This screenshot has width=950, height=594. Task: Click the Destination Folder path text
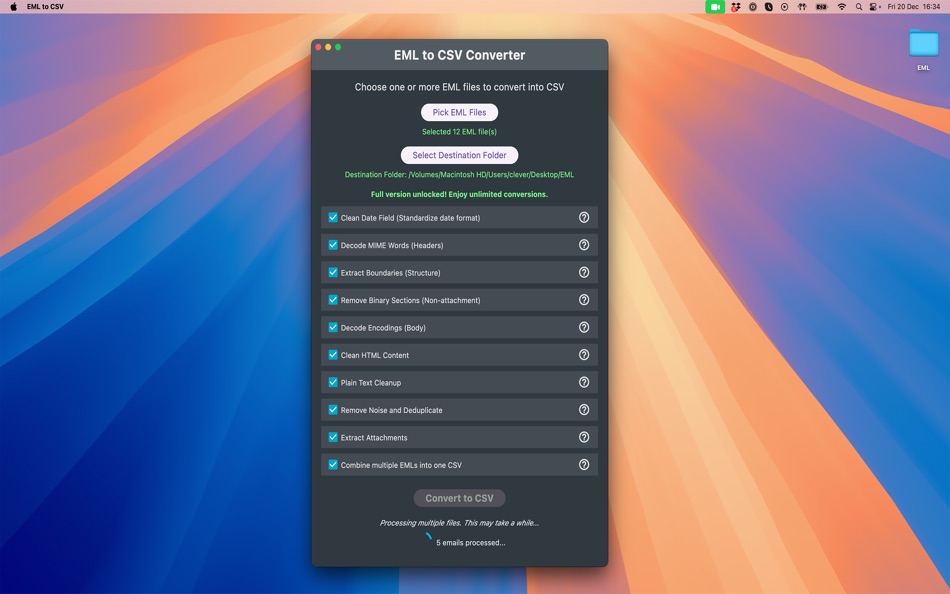[459, 175]
